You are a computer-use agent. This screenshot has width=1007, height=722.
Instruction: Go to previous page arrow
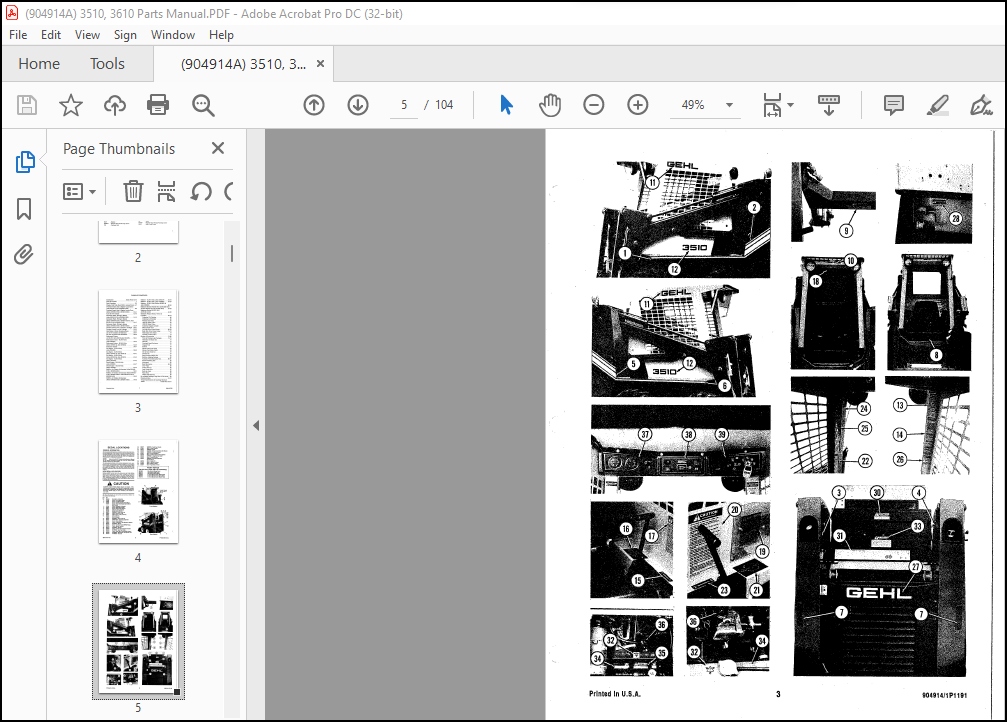click(x=314, y=105)
